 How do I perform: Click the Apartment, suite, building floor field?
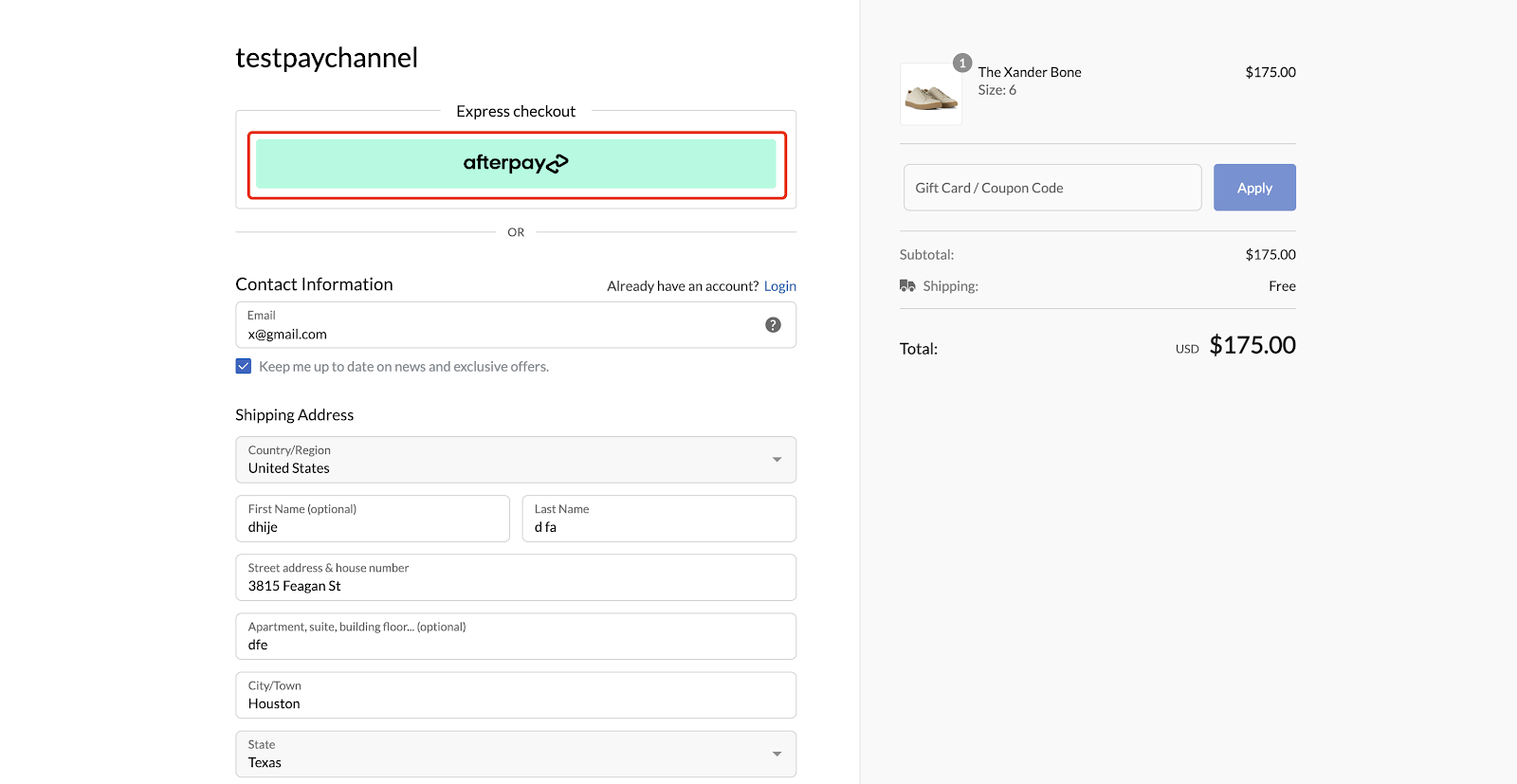(516, 636)
